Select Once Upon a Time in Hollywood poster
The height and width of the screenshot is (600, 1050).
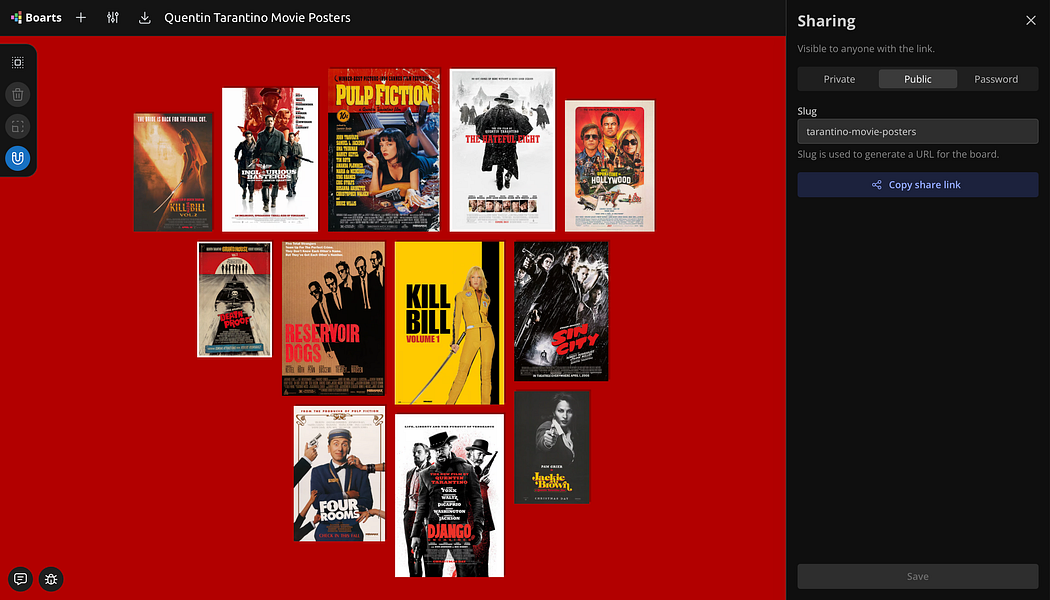609,165
